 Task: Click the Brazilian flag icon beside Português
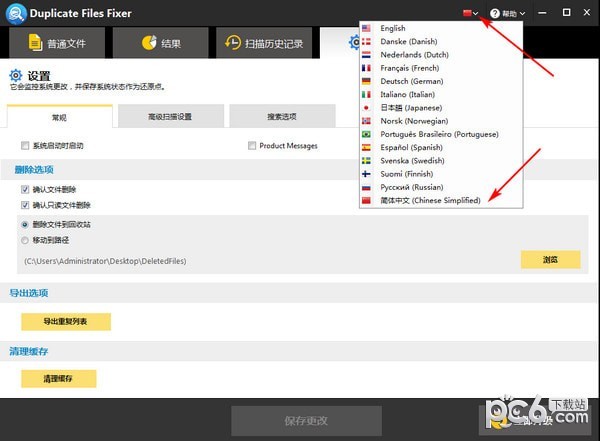tap(367, 134)
